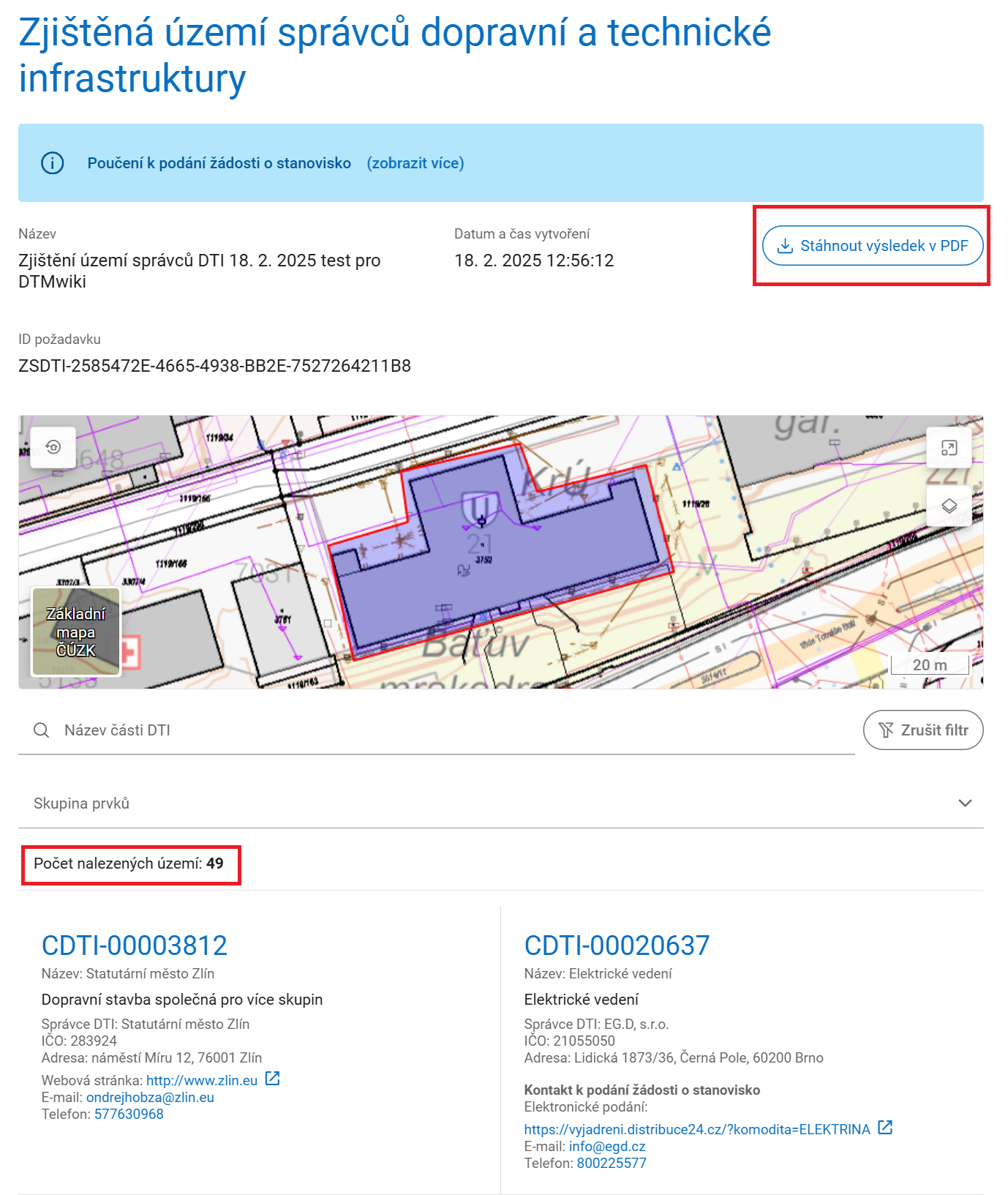Screen dimensions: 1008x1195
Task: Click the info icon in the blue banner
Action: click(52, 163)
